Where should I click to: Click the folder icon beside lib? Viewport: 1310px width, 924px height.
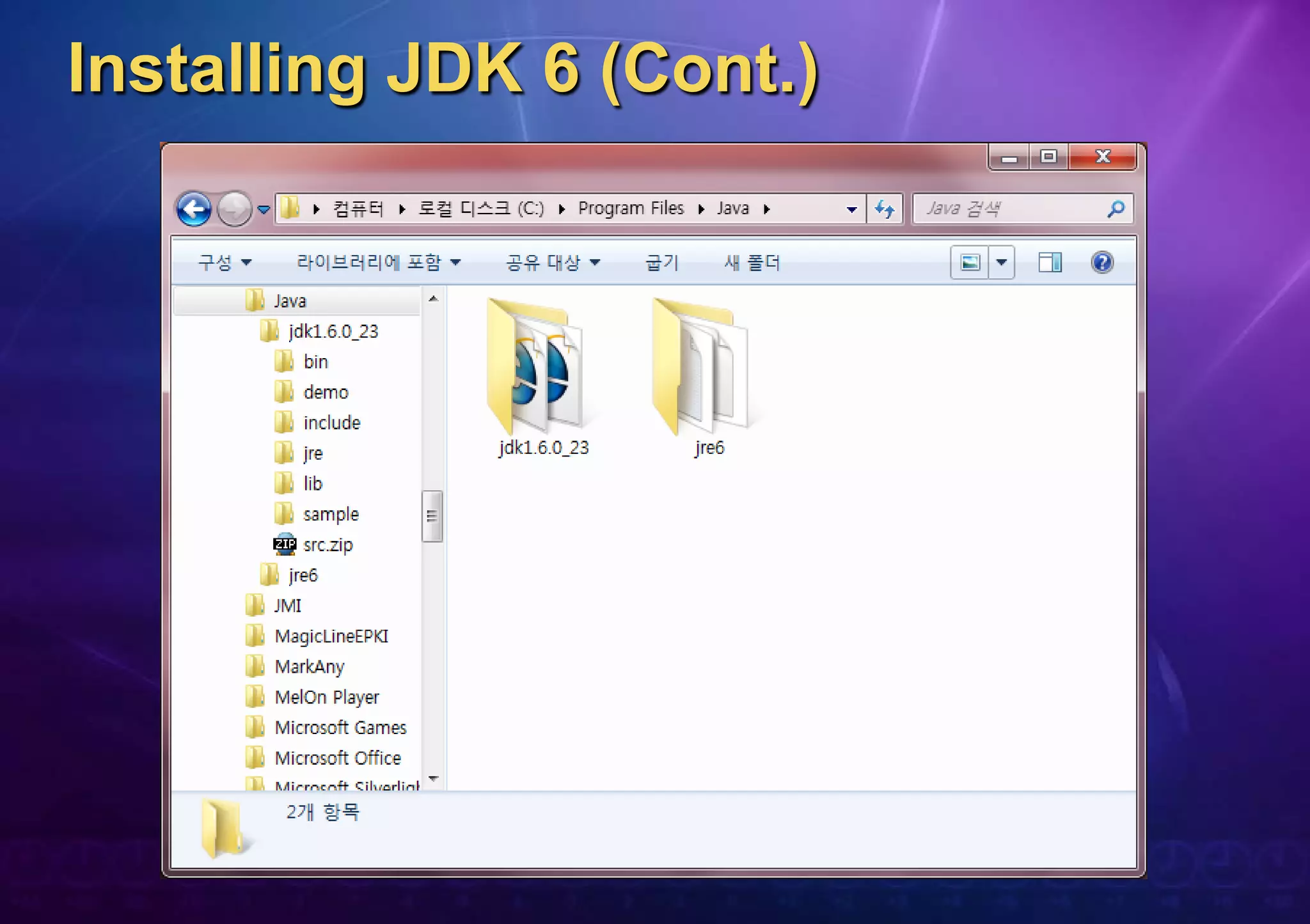tap(284, 483)
